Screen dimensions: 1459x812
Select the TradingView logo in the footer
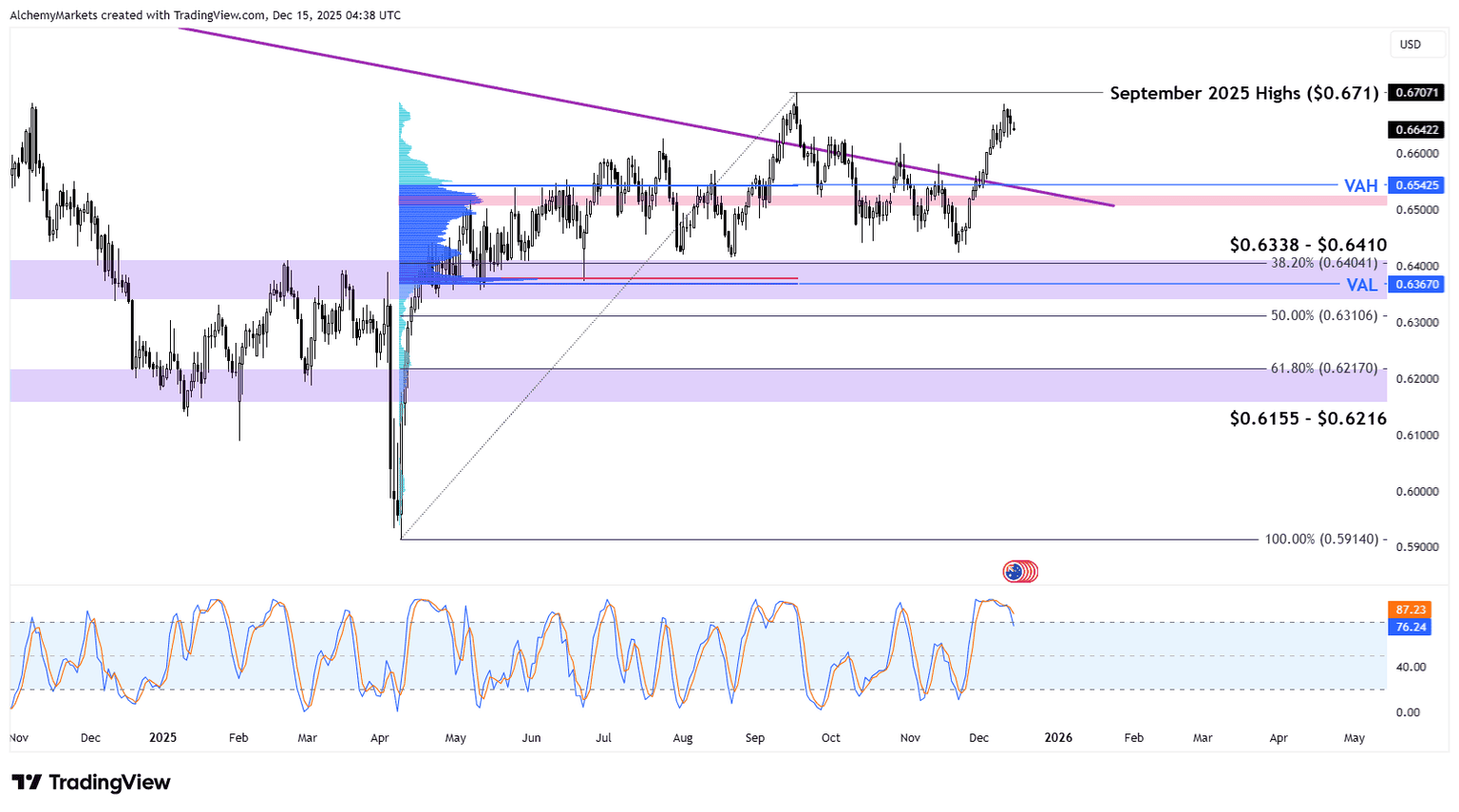89,783
